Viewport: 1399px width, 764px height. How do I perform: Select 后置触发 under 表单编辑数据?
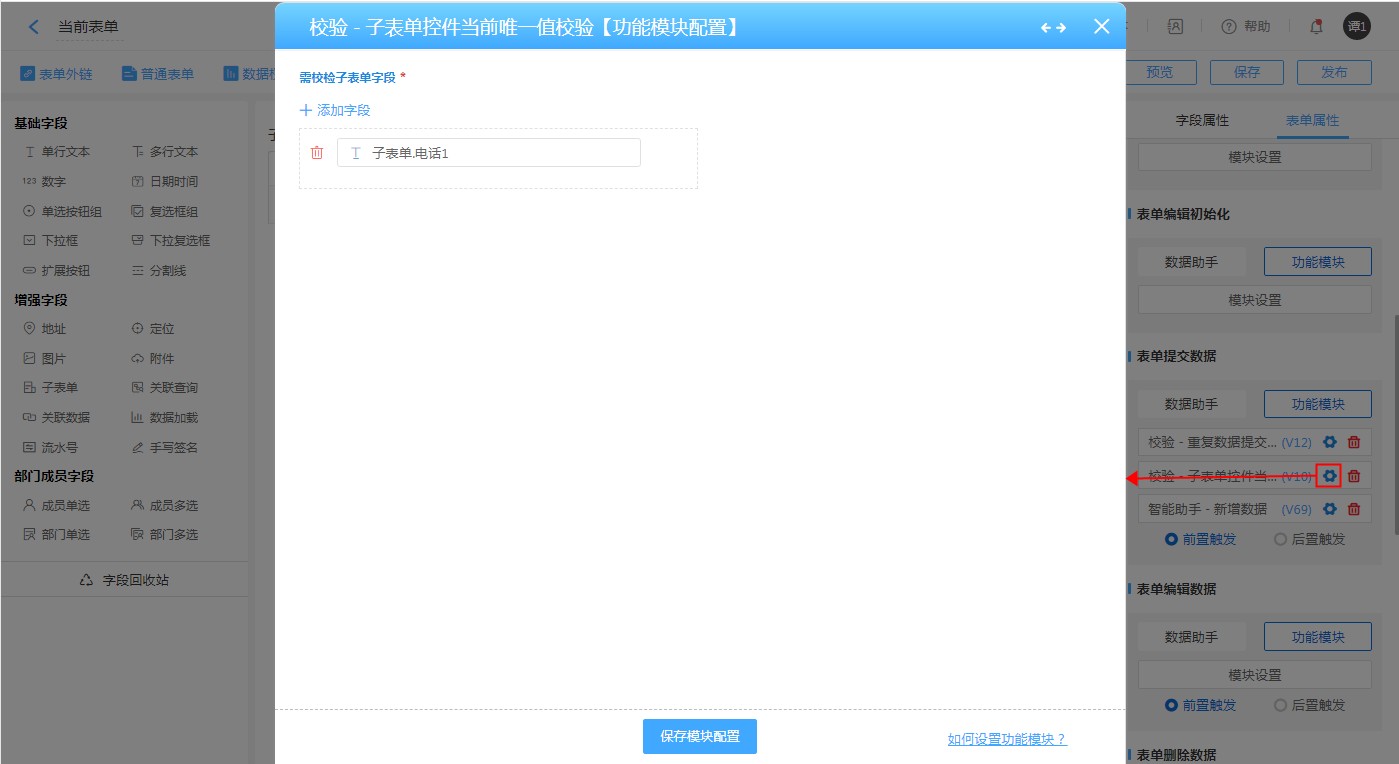1310,705
